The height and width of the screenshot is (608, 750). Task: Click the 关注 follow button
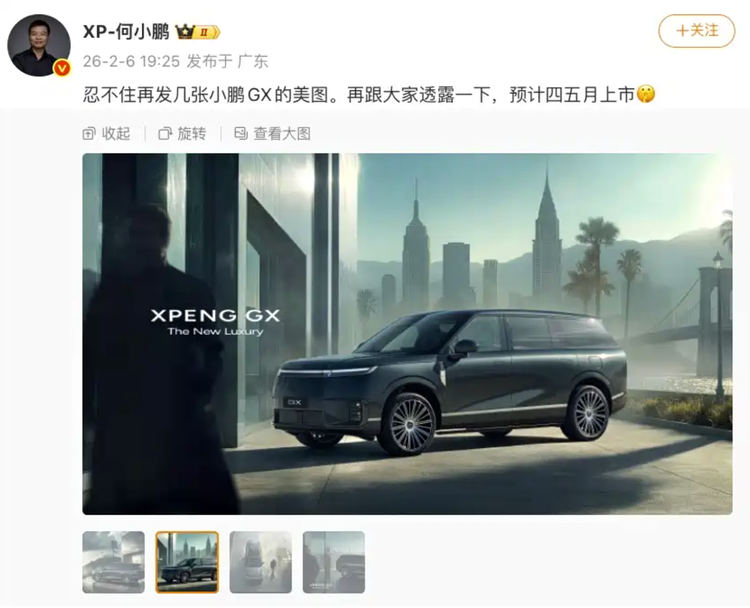696,31
